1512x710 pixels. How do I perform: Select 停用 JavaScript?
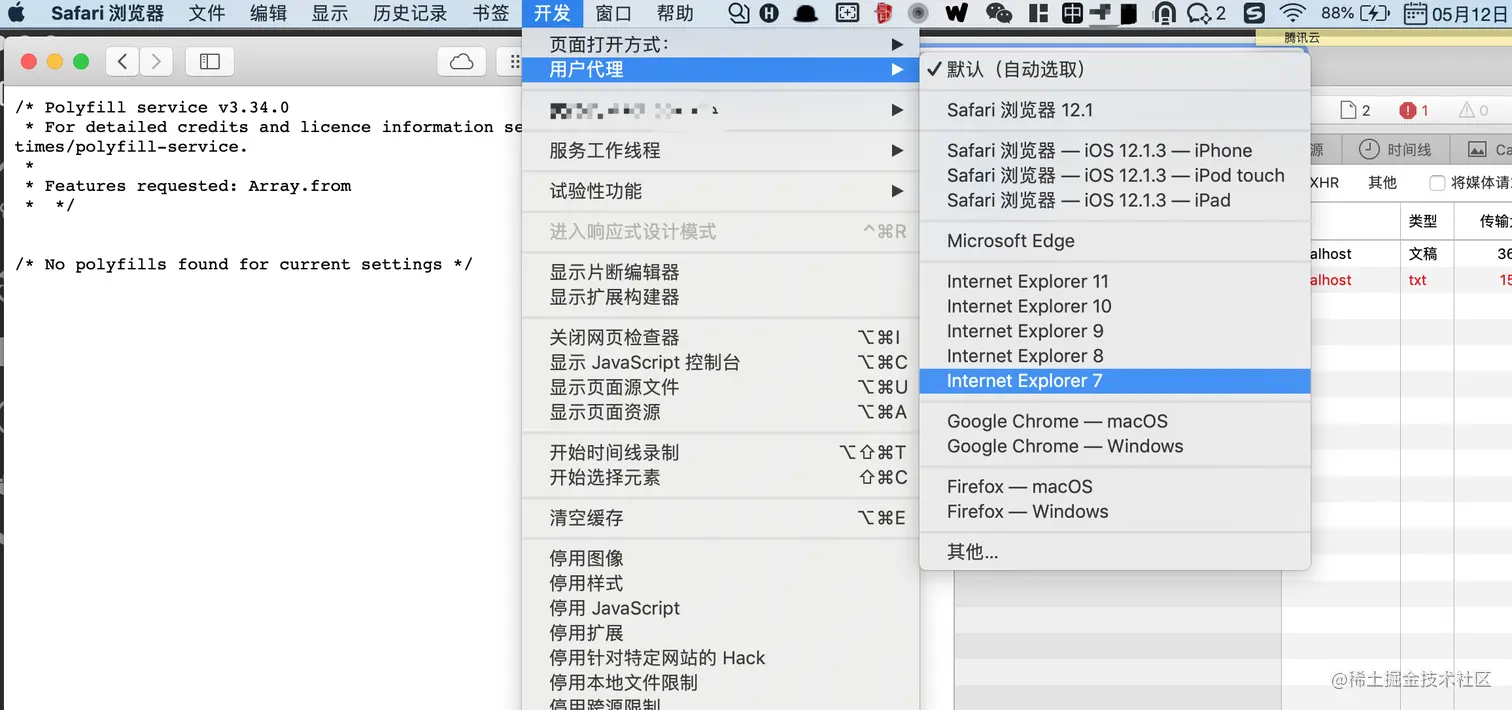(x=720, y=608)
